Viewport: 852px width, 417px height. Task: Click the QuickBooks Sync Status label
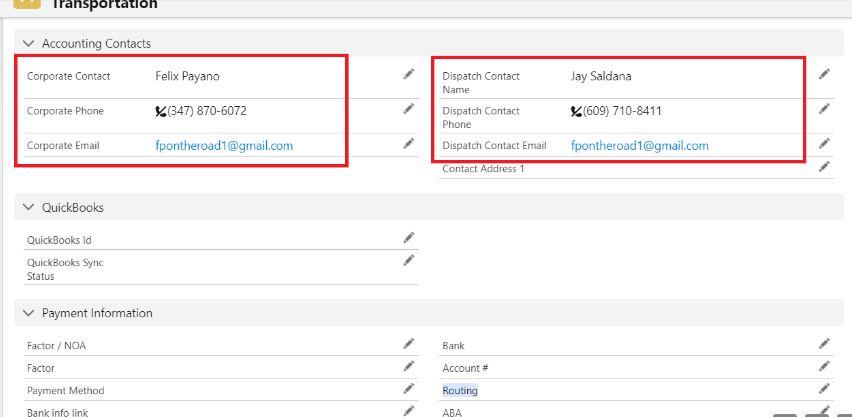click(65, 269)
